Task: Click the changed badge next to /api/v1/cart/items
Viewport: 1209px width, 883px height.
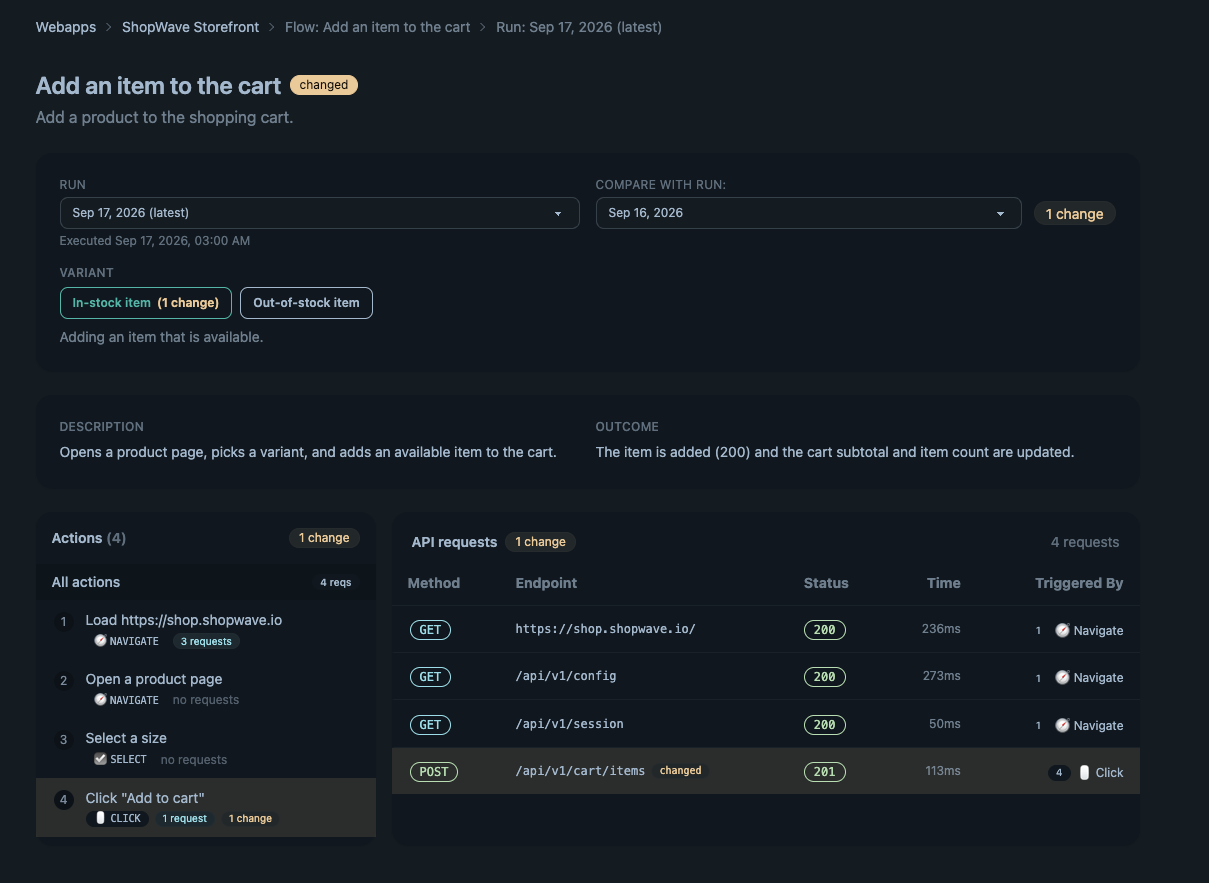Action: (681, 771)
